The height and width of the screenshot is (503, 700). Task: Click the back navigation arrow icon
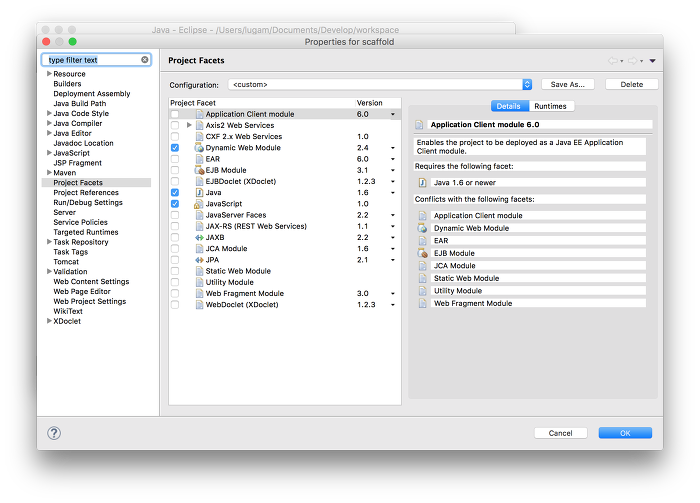point(613,61)
